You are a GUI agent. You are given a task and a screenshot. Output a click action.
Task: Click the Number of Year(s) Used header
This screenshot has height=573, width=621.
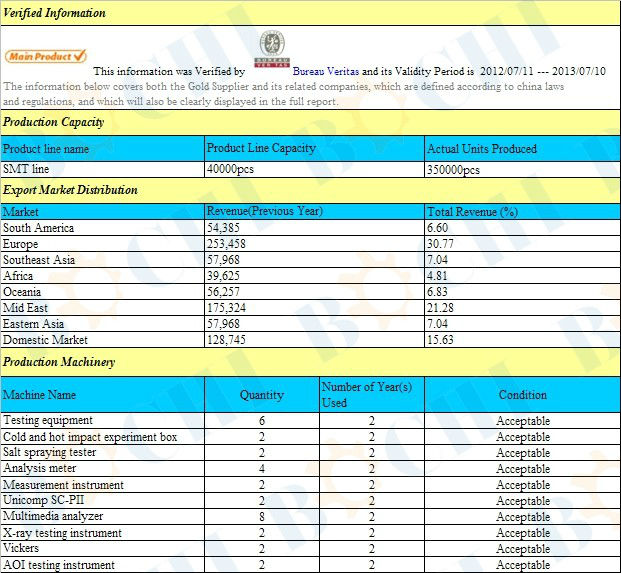372,395
